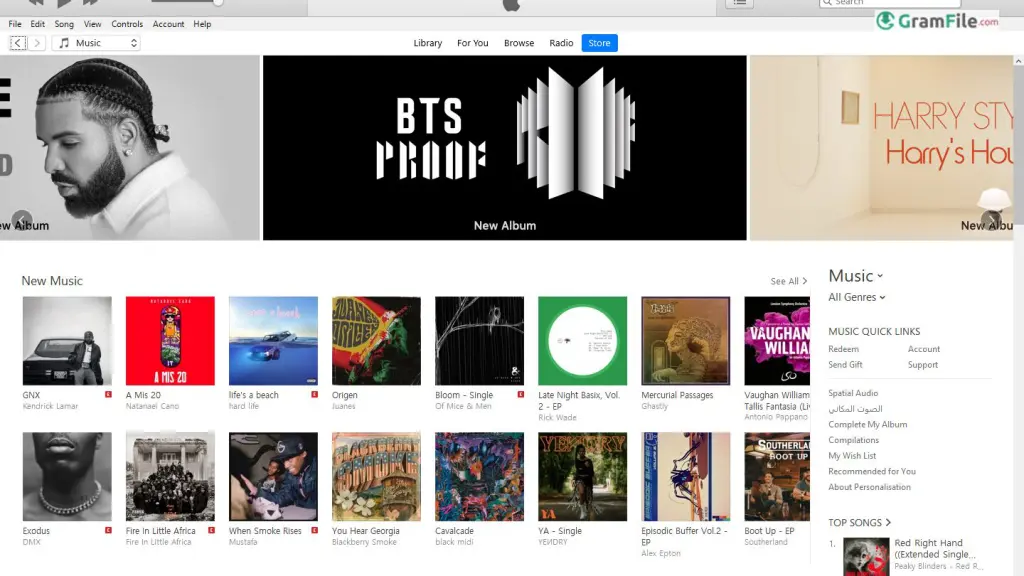1024x576 pixels.
Task: Adjust the volume slider knob
Action: pyautogui.click(x=218, y=3)
